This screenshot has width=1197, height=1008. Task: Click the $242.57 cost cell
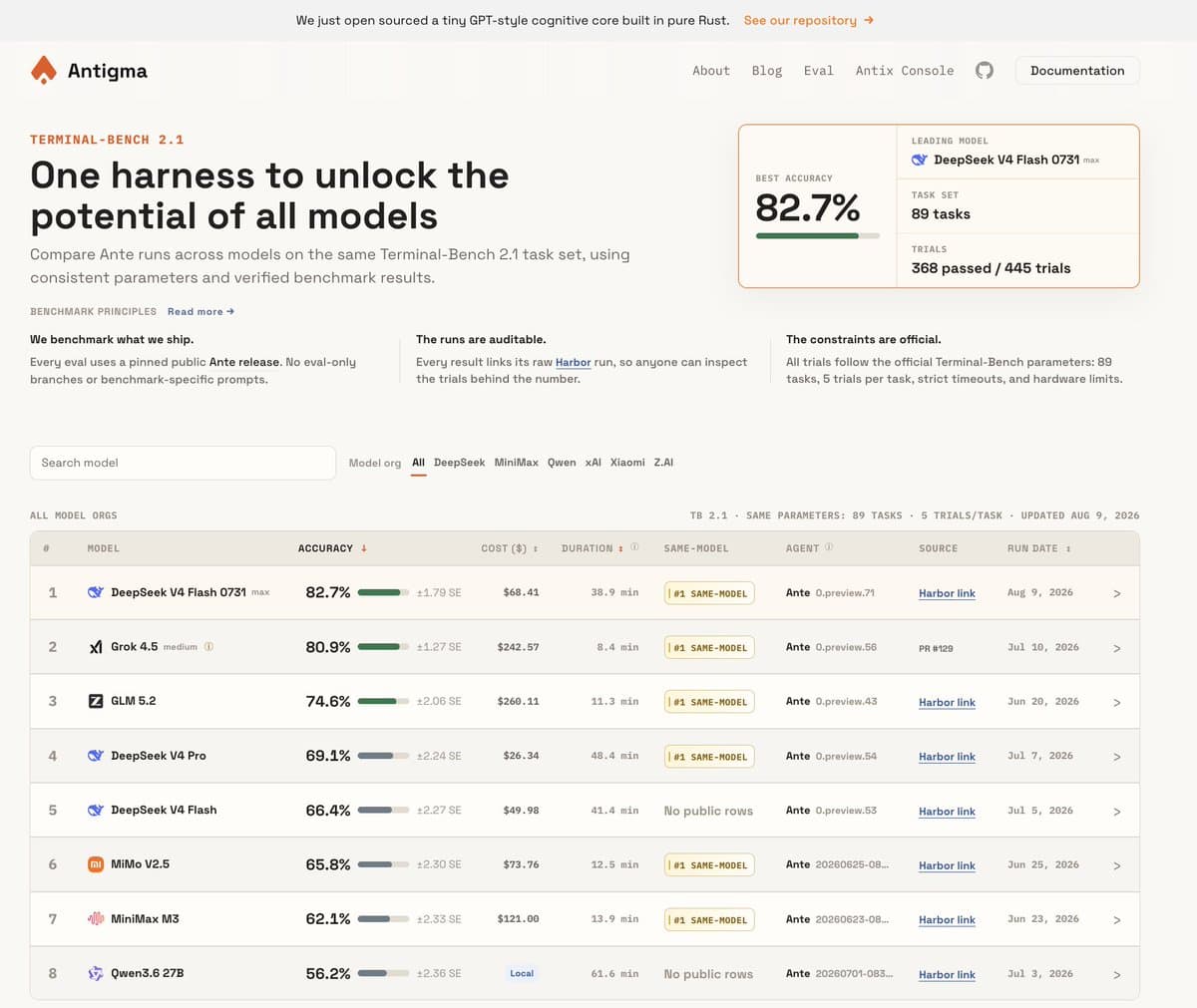[518, 647]
